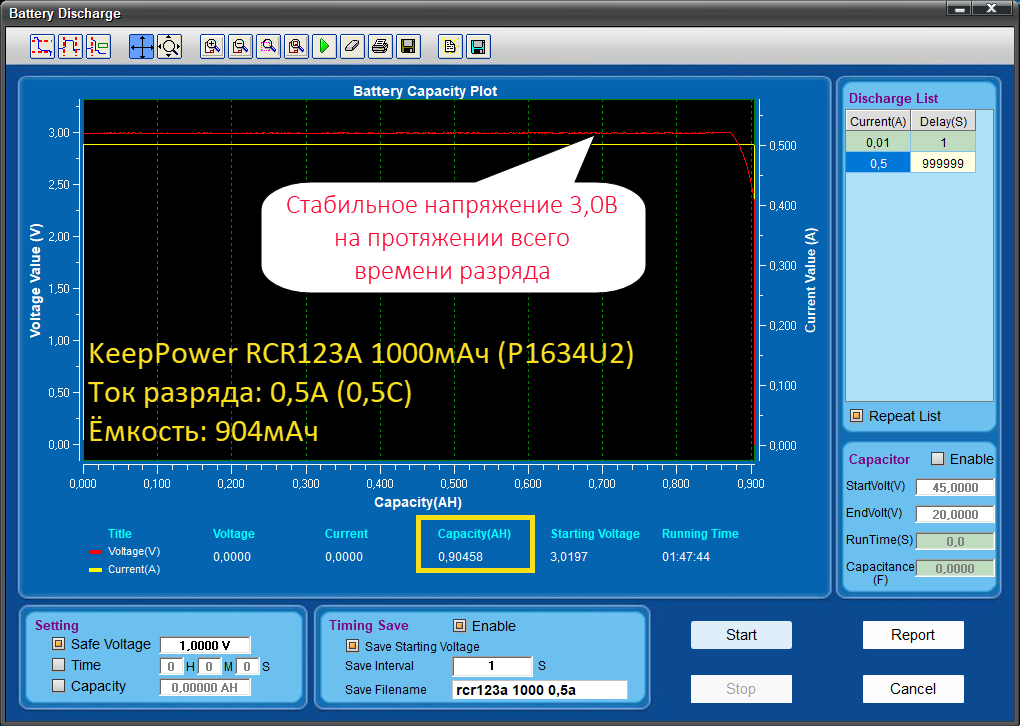Image resolution: width=1020 pixels, height=726 pixels.
Task: Click the Report button
Action: pyautogui.click(x=913, y=635)
